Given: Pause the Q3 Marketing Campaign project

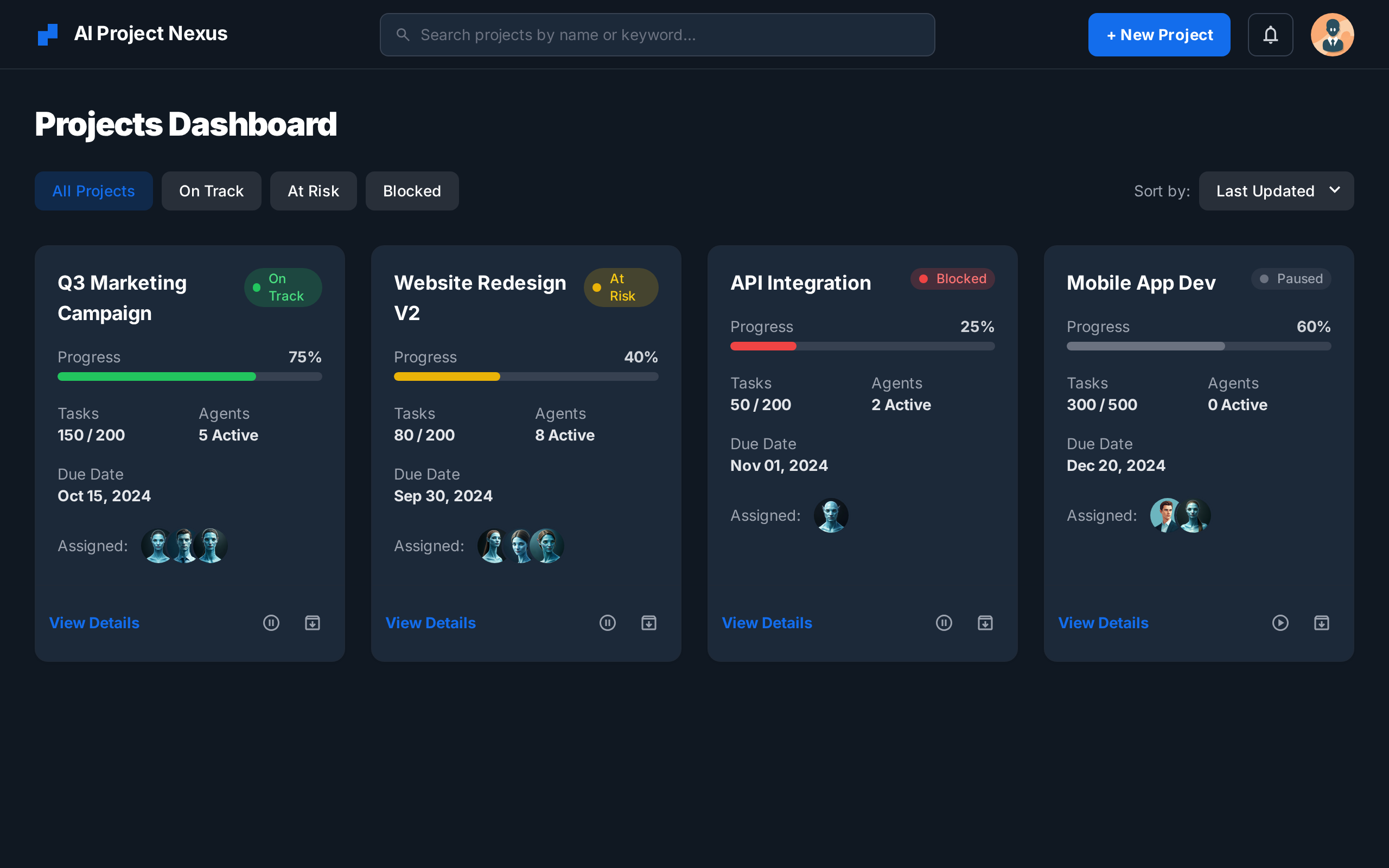Looking at the screenshot, I should [x=271, y=622].
